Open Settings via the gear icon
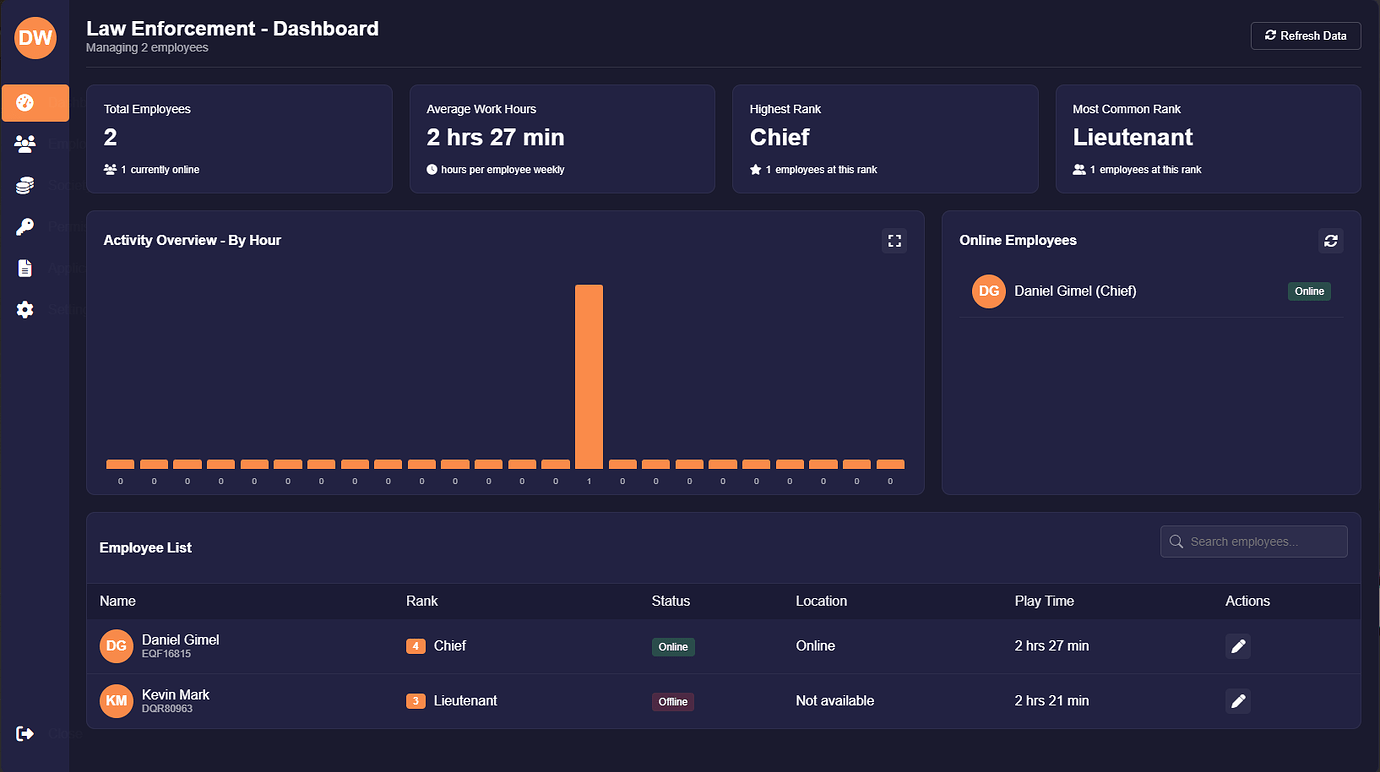Image resolution: width=1380 pixels, height=772 pixels. 24,309
